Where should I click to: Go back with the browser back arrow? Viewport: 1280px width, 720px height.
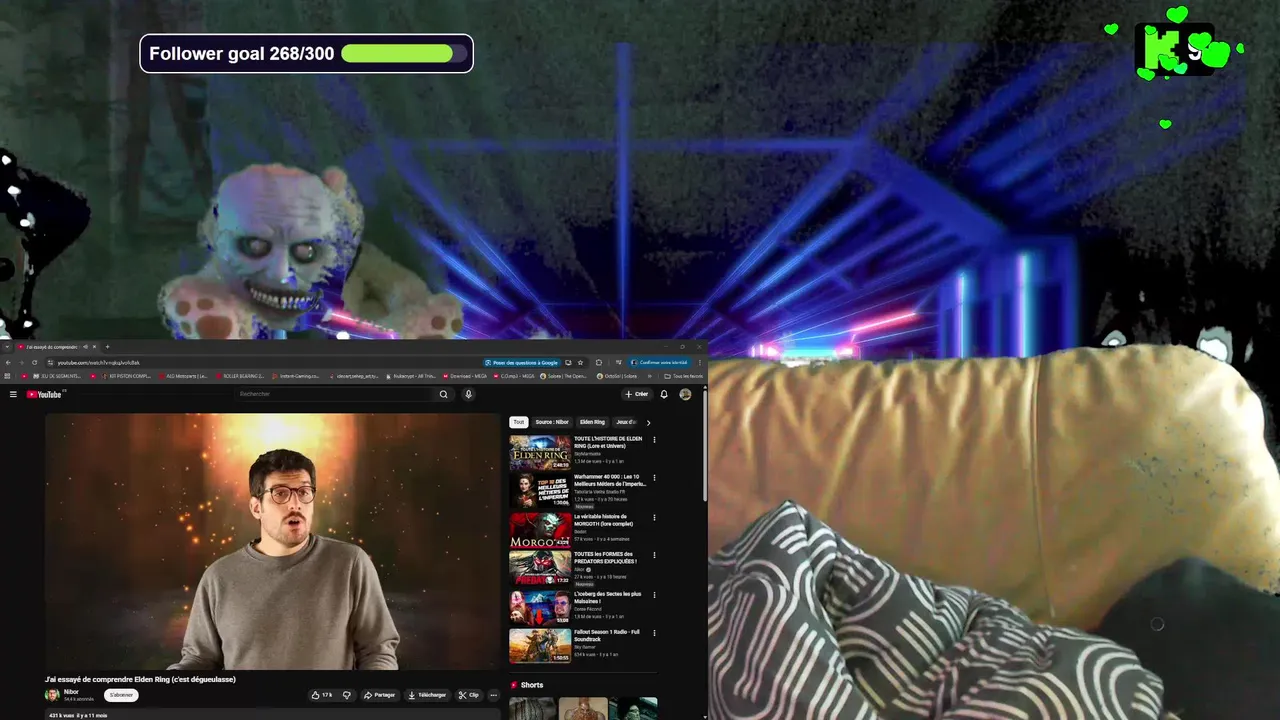(8, 362)
